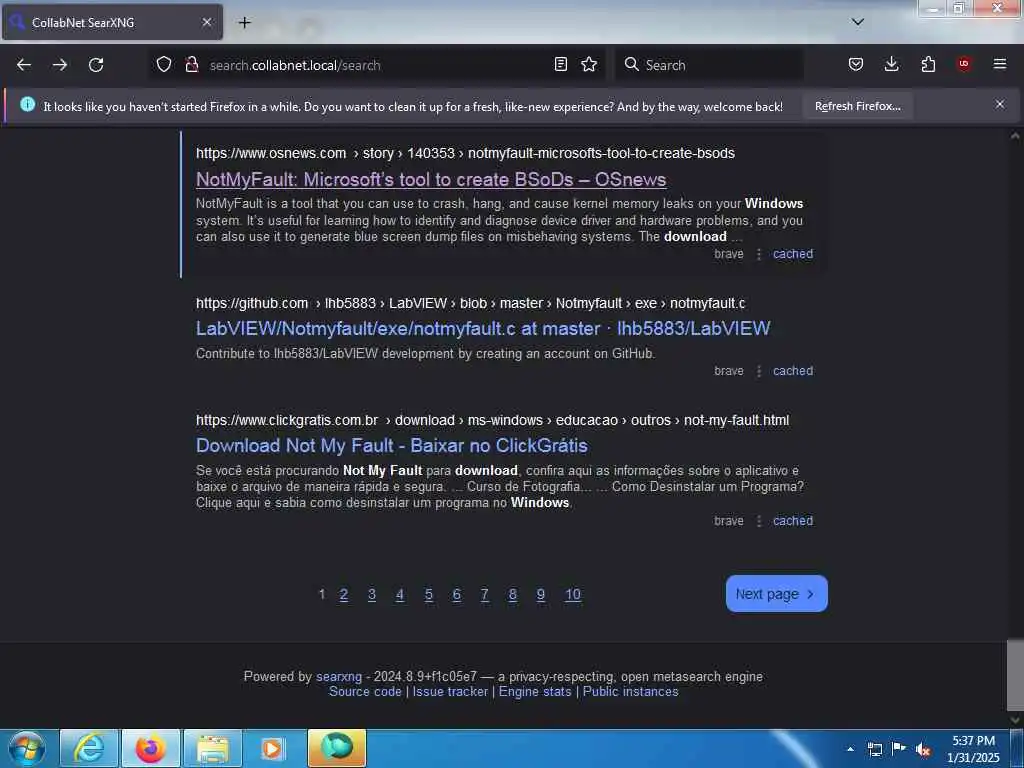Screen dimensions: 1024x768
Task: Open media player taskbar icon
Action: point(274,748)
